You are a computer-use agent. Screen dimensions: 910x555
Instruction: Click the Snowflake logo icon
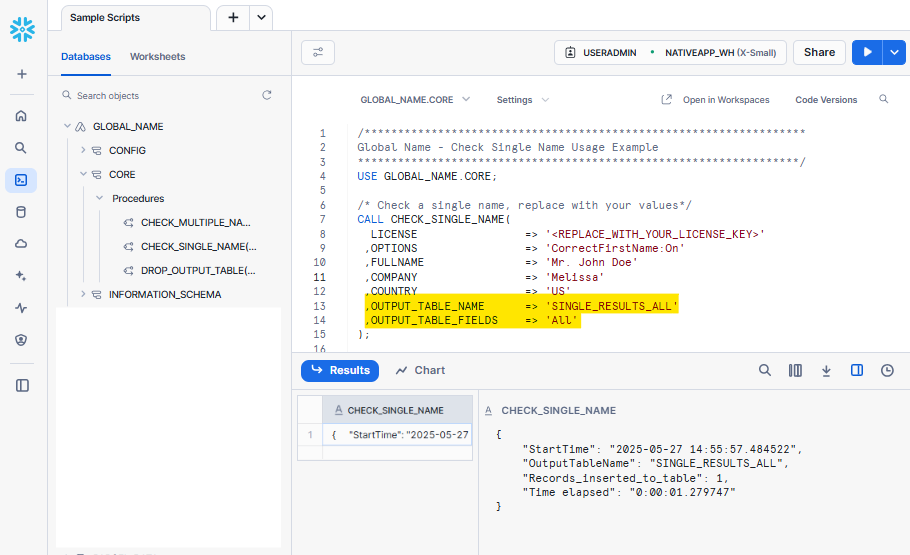(x=22, y=30)
